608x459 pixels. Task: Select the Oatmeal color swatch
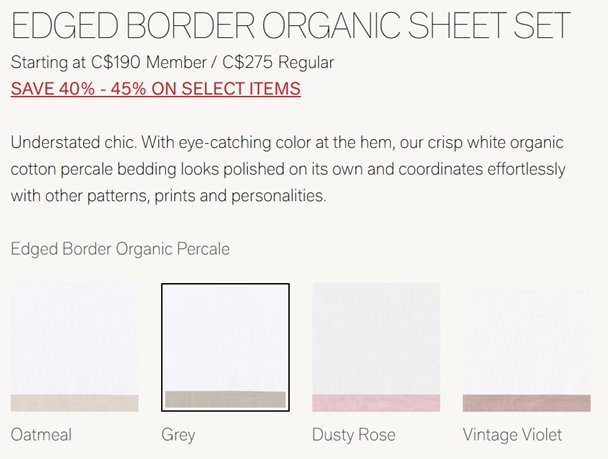tap(74, 347)
